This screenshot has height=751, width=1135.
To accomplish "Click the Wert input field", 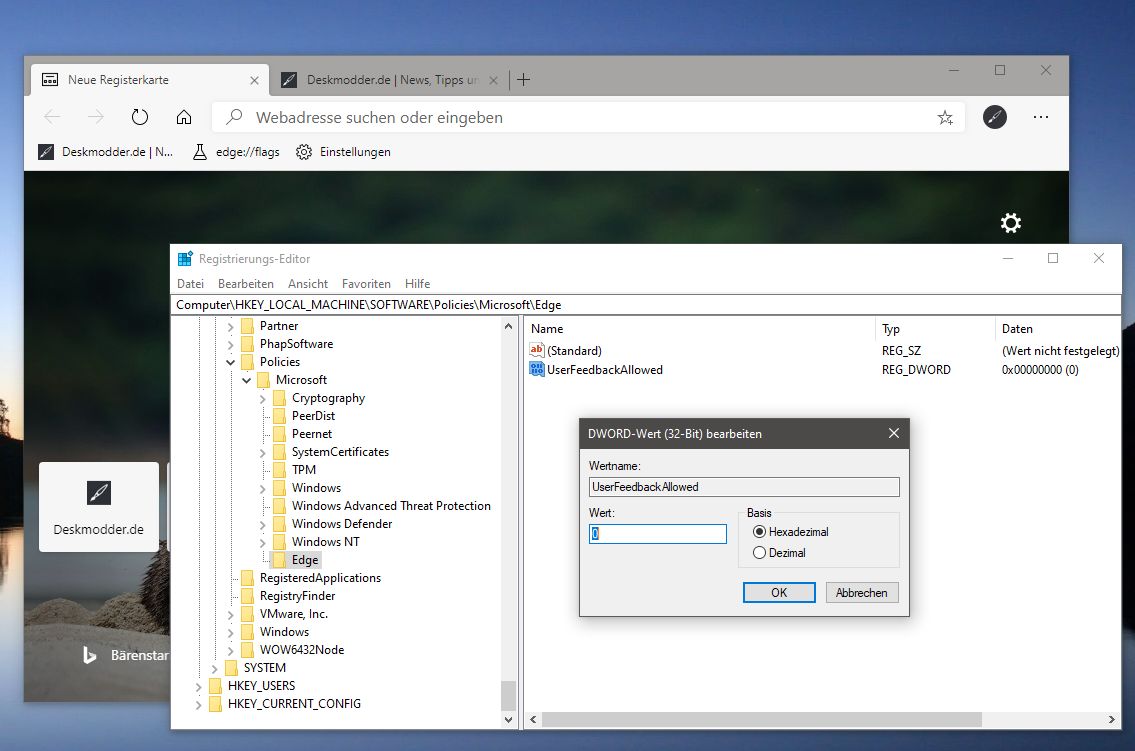I will pyautogui.click(x=657, y=534).
